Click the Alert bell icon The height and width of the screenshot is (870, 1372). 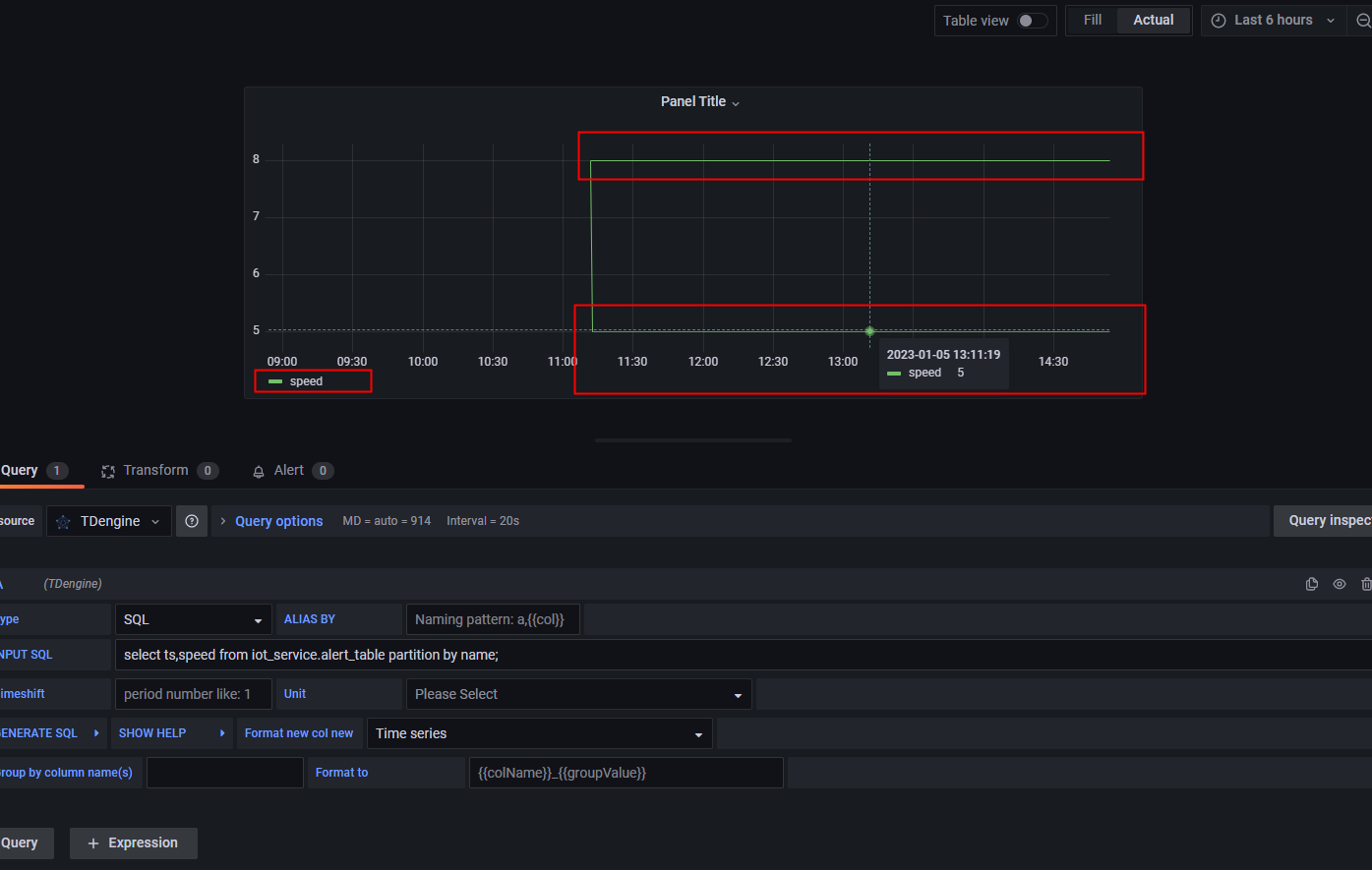258,470
